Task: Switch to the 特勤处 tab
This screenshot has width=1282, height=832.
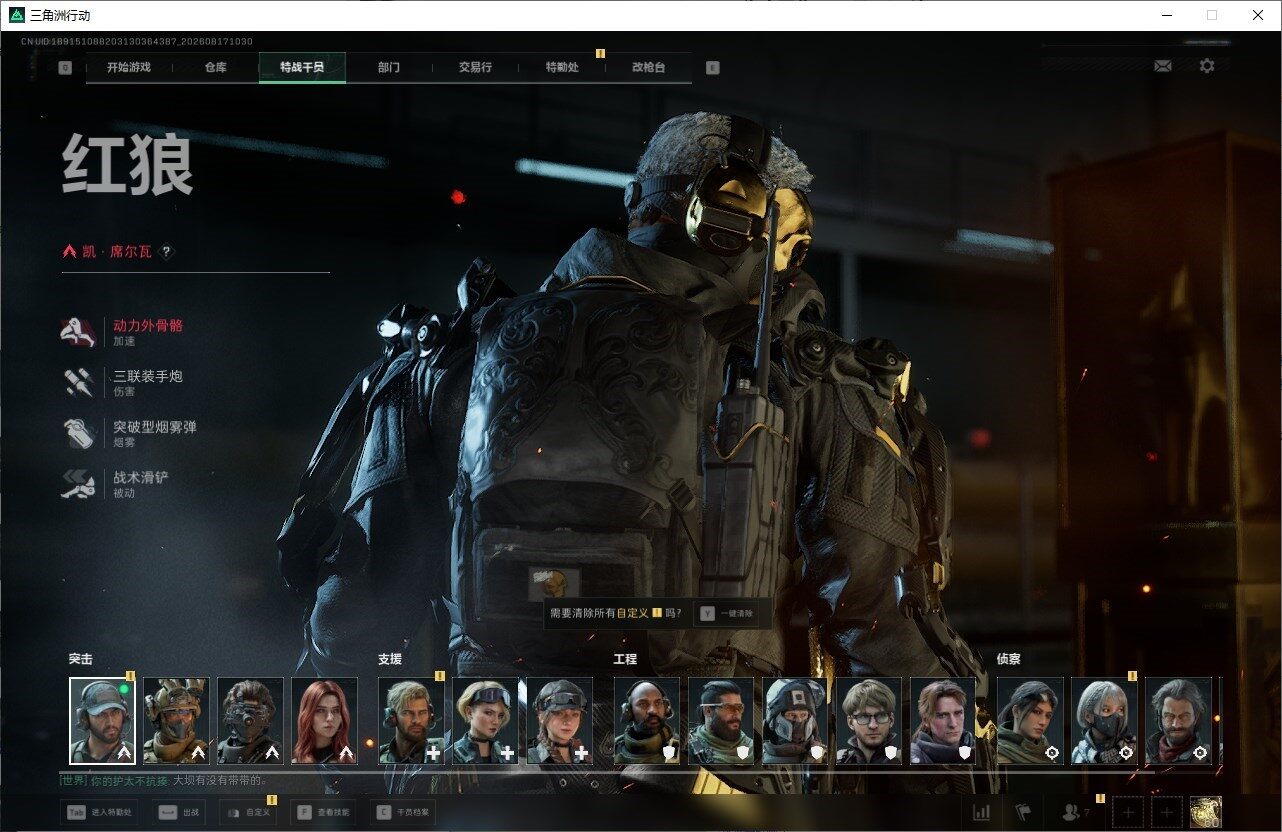Action: [562, 68]
